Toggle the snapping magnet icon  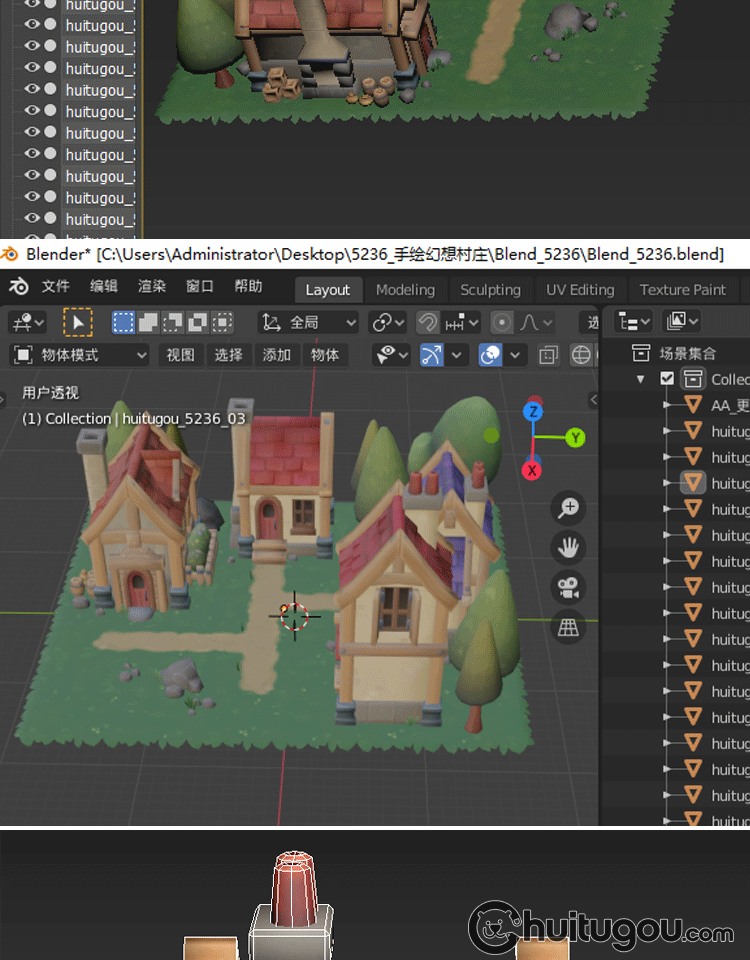(427, 322)
